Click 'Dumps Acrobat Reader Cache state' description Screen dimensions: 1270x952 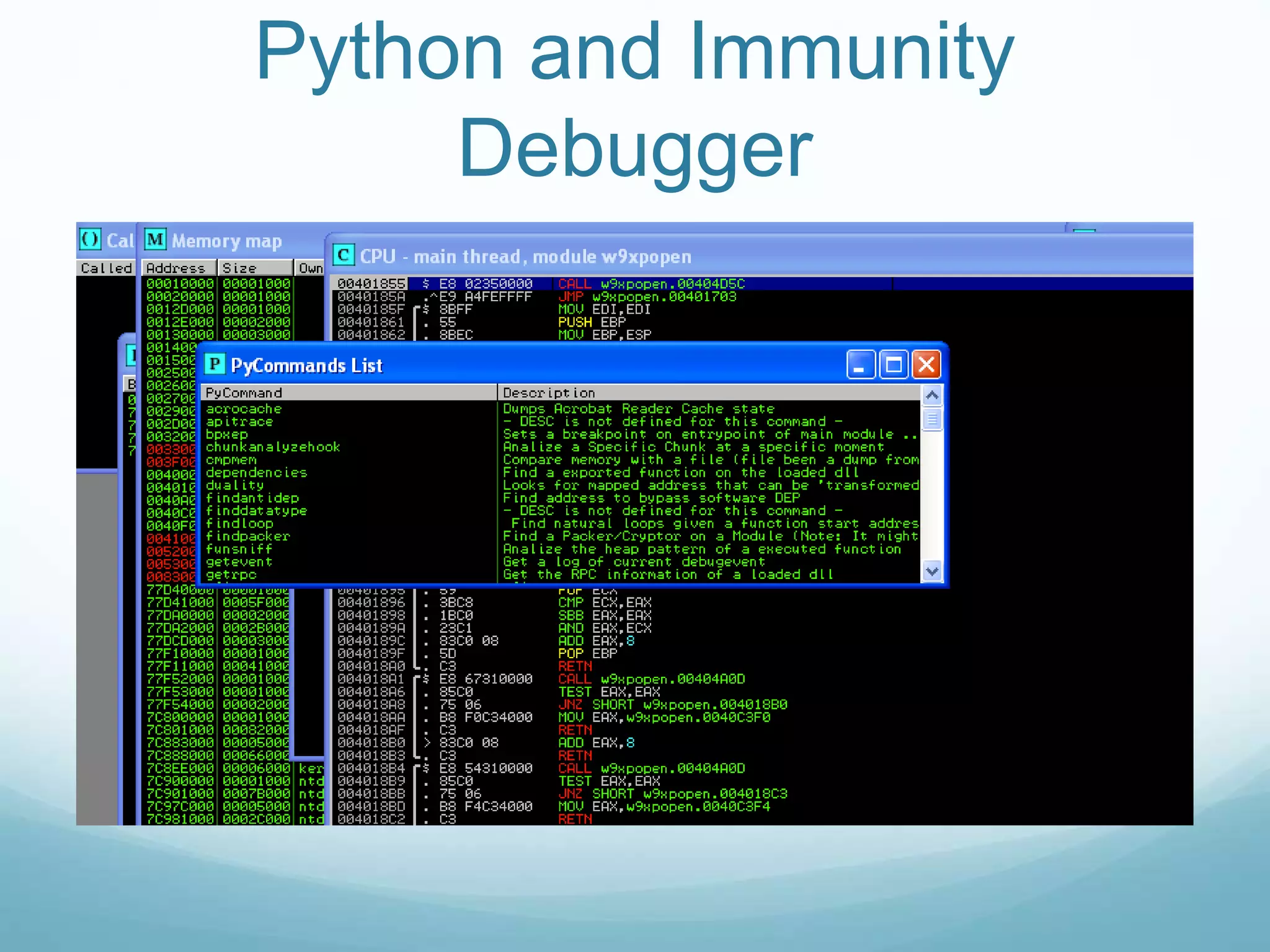tap(639, 409)
